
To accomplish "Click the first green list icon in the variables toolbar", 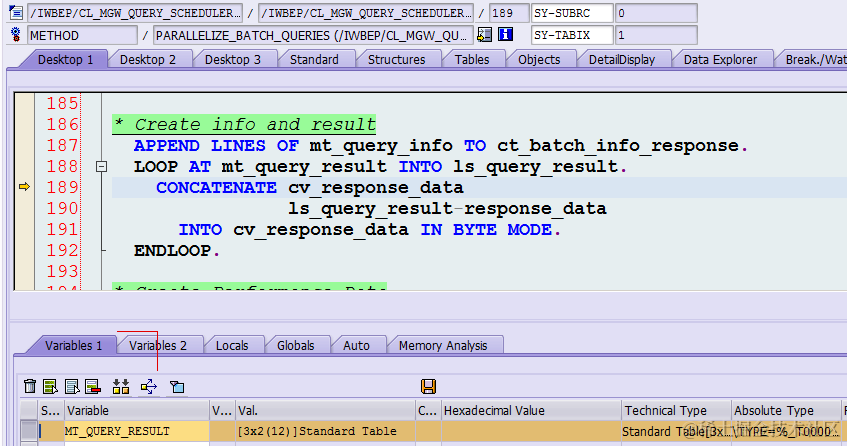I will [50, 386].
